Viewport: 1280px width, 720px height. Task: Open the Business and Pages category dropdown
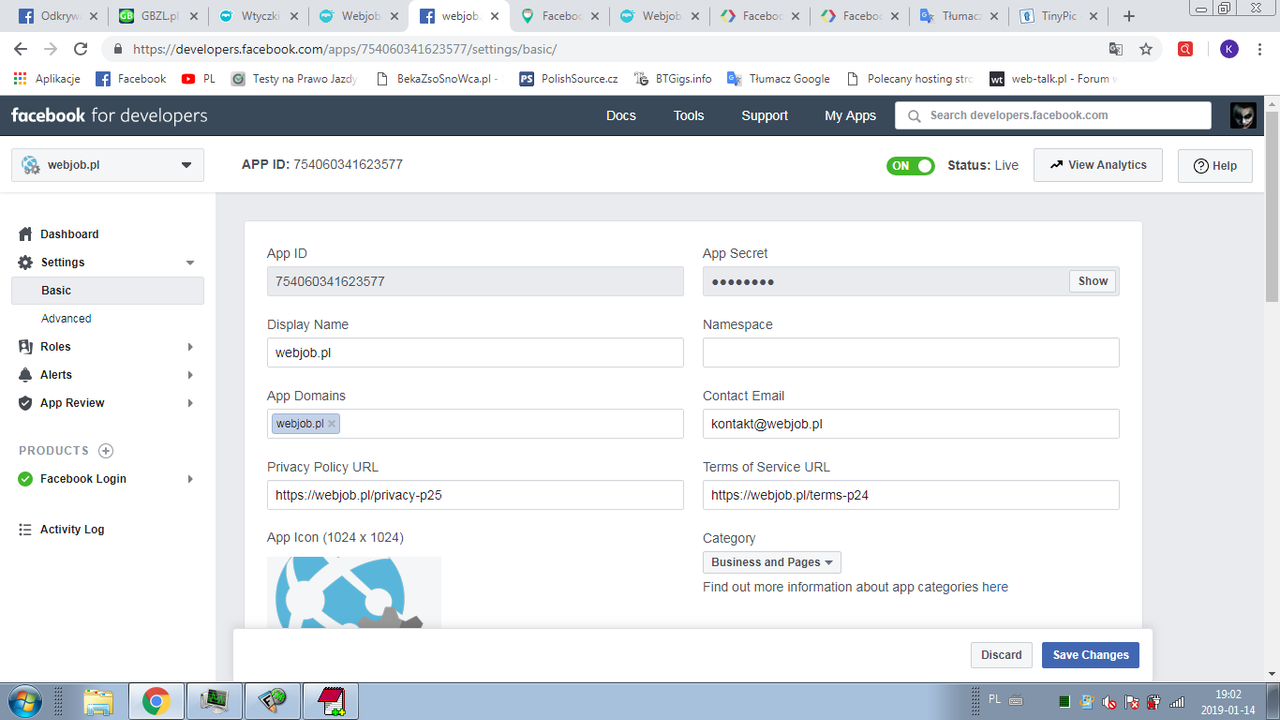click(772, 562)
